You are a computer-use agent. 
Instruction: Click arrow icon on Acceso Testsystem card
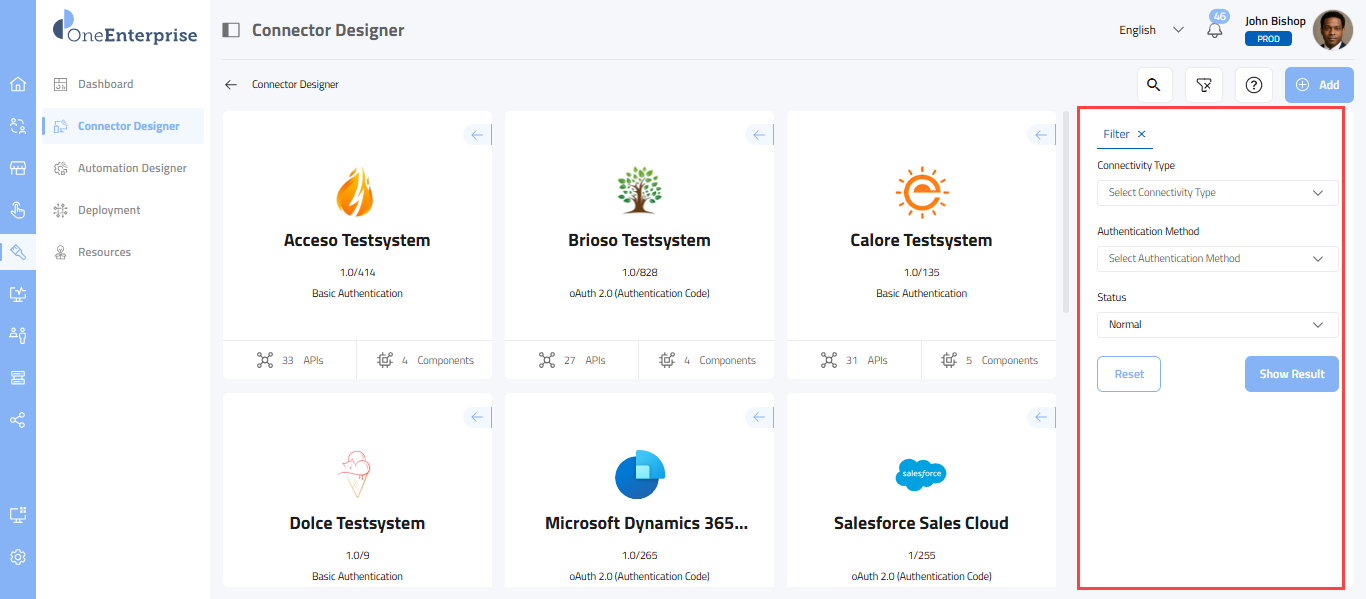pyautogui.click(x=477, y=135)
